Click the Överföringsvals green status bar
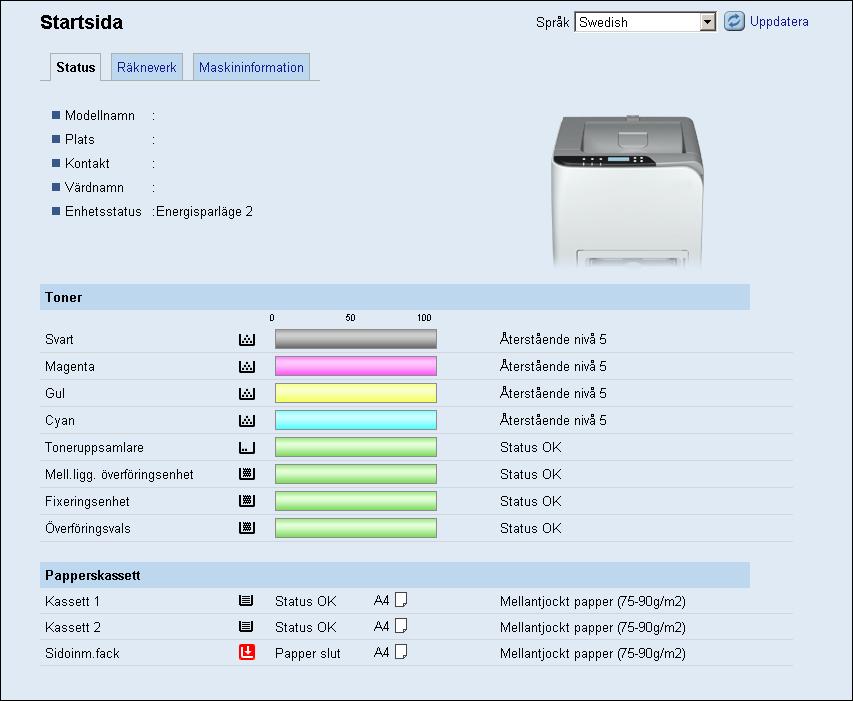 356,528
